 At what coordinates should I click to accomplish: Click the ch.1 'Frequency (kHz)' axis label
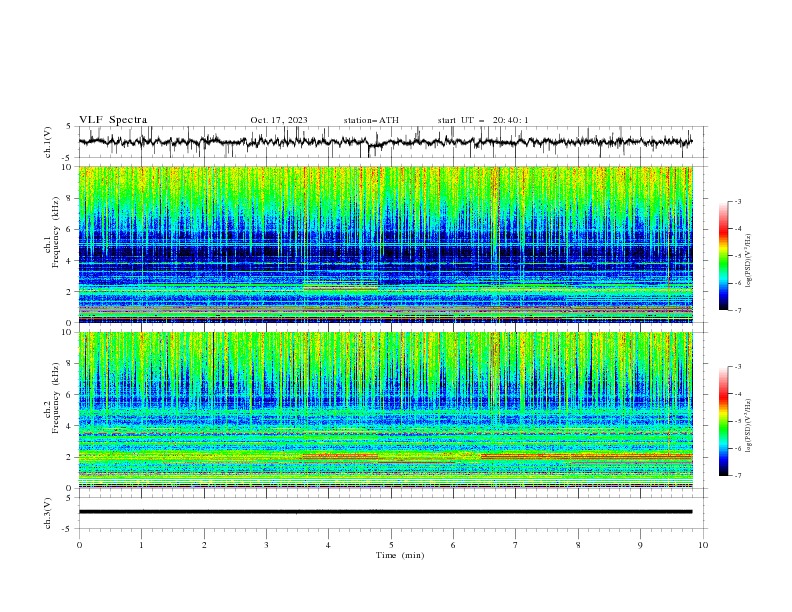(56, 233)
